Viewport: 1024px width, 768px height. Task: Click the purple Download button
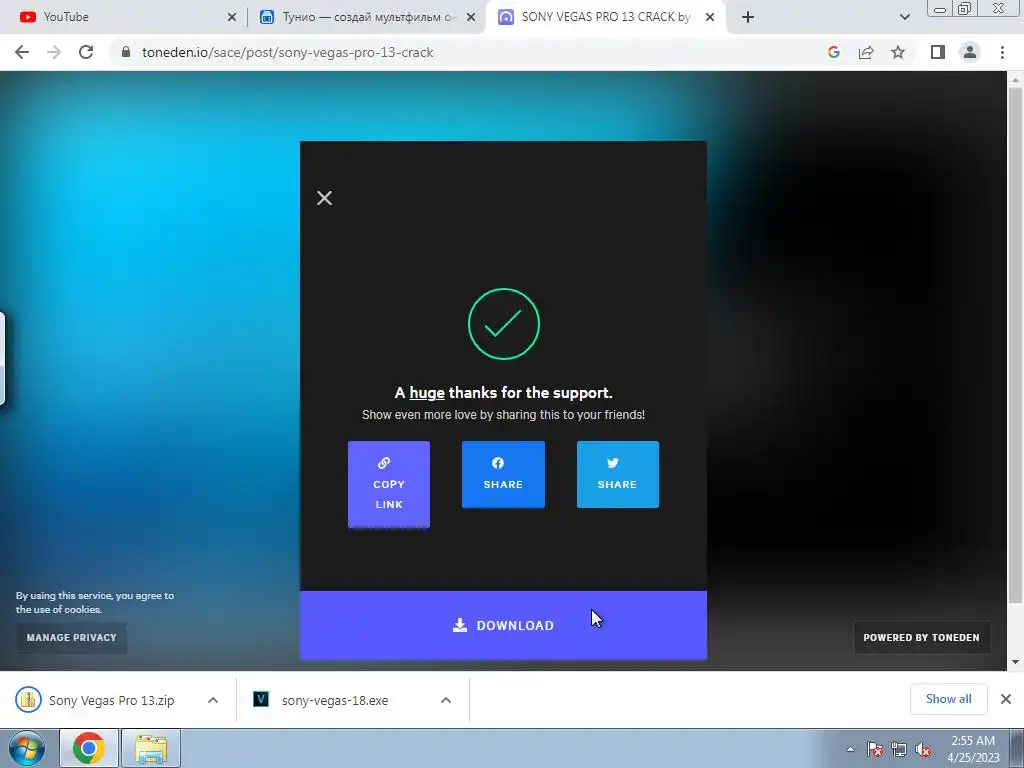point(503,625)
